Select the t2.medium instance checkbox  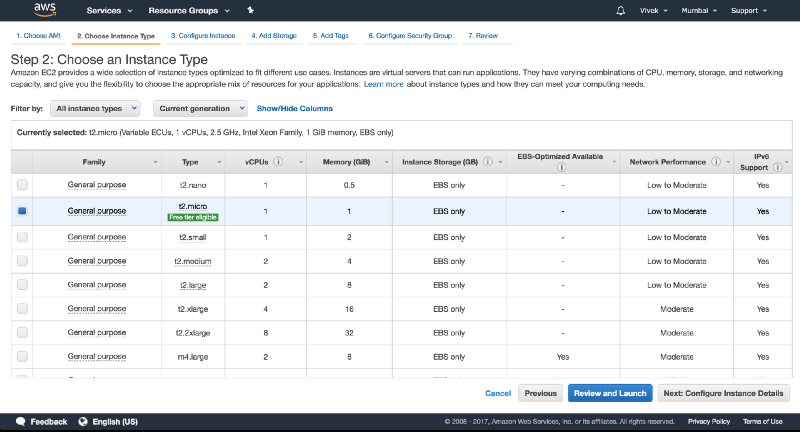[22, 261]
